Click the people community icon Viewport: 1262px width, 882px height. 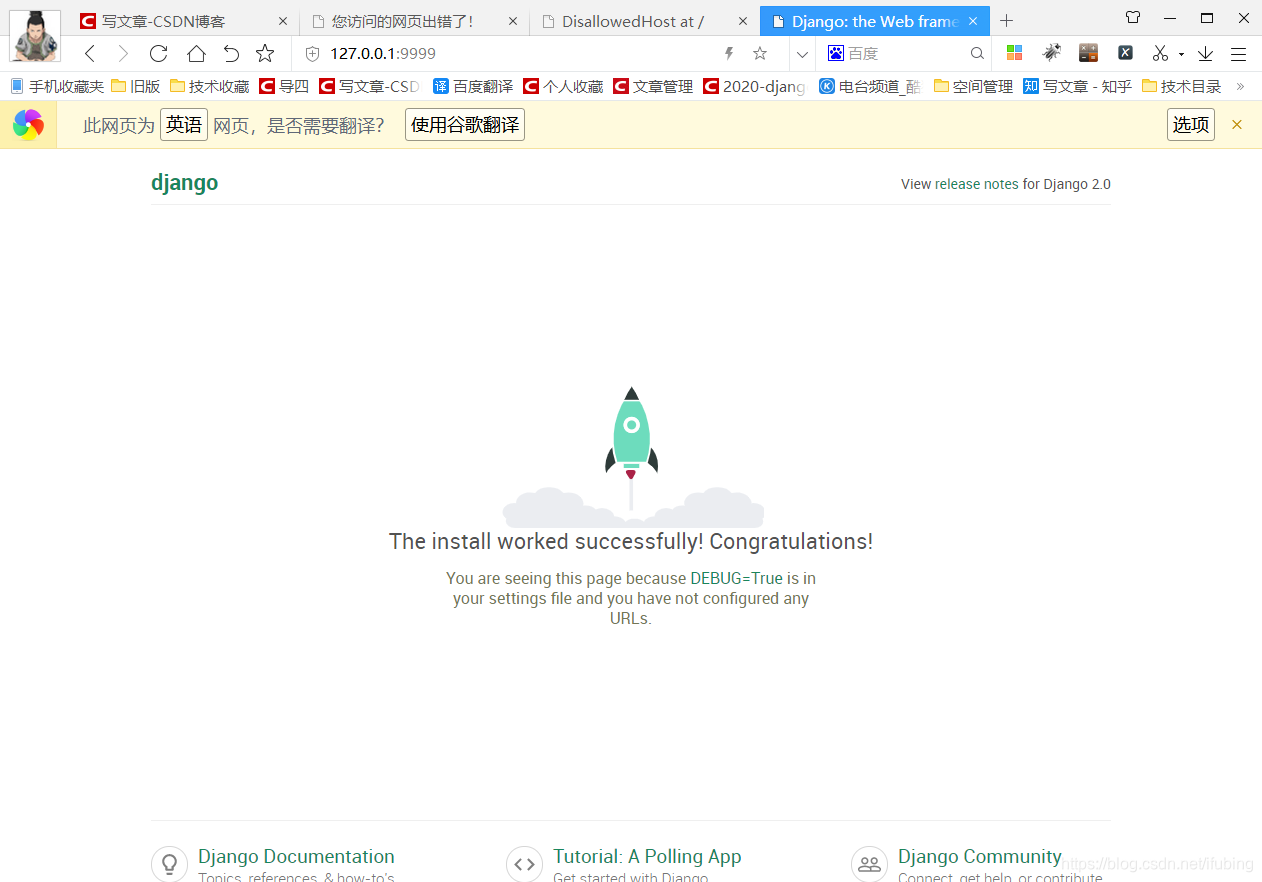click(x=870, y=865)
